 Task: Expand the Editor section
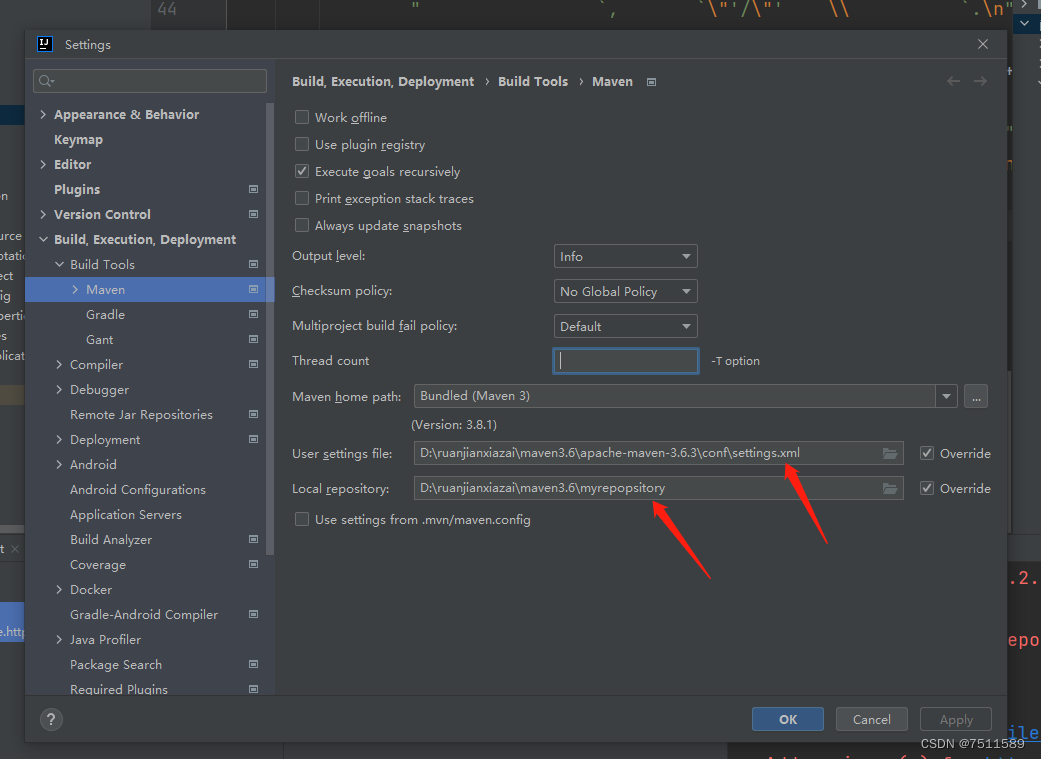click(x=43, y=164)
